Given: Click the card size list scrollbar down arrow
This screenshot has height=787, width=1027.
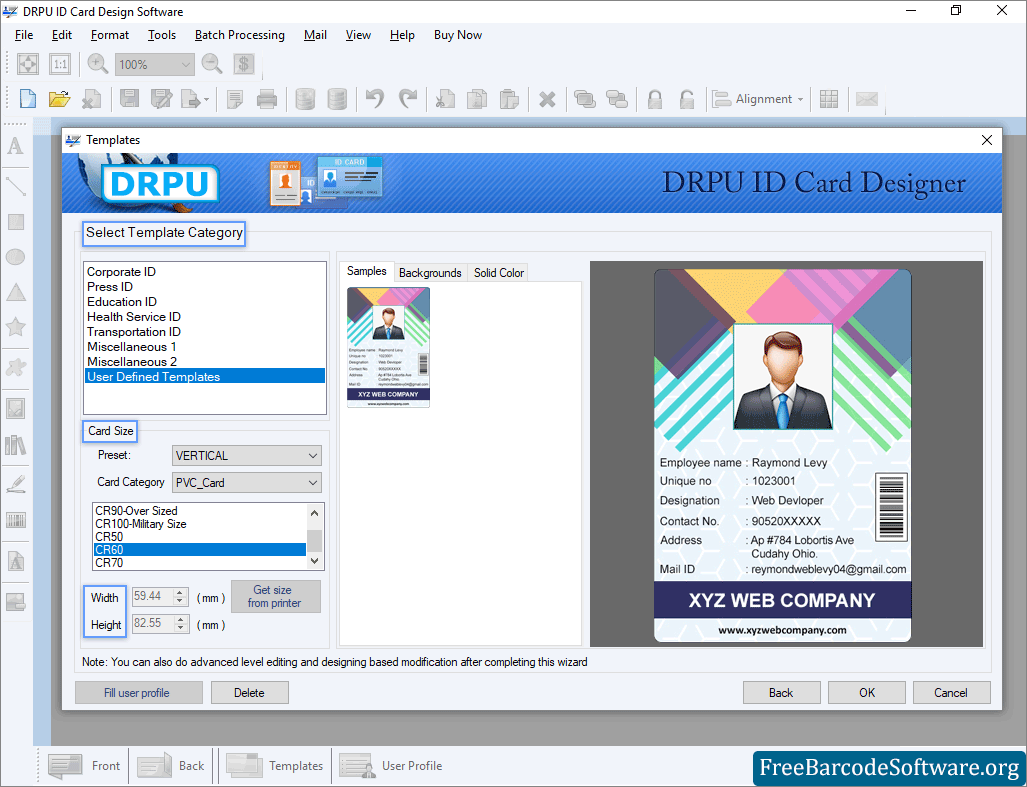Looking at the screenshot, I should pos(314,561).
